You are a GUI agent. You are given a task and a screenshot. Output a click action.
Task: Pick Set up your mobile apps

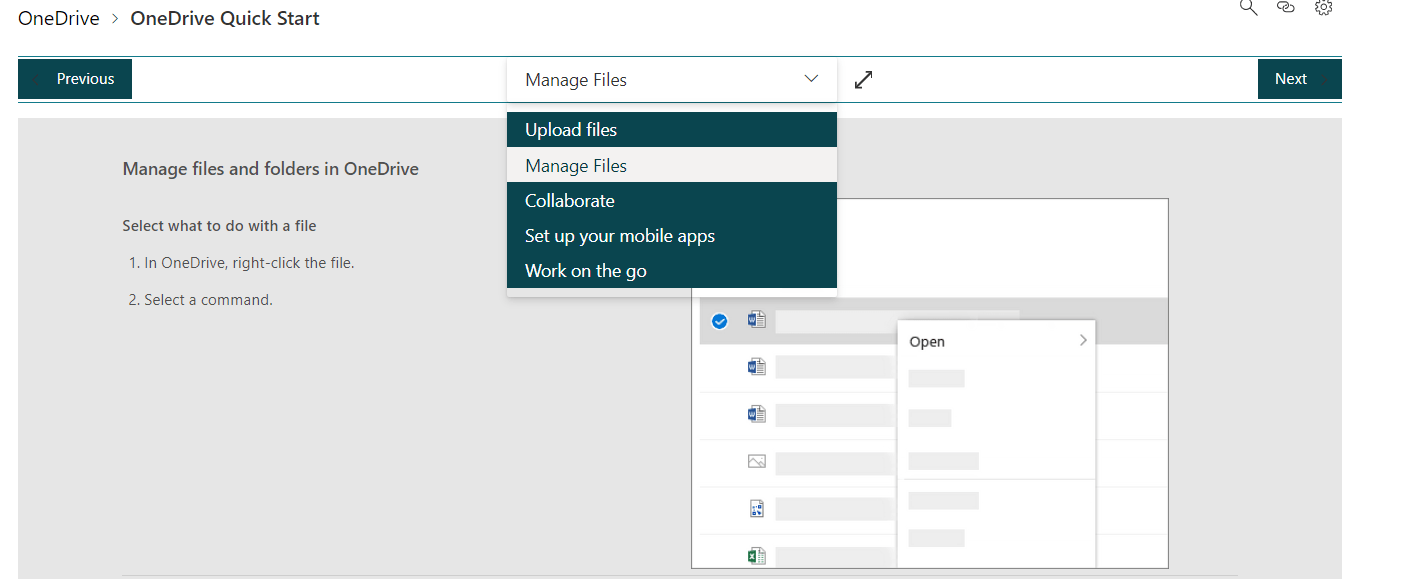pyautogui.click(x=671, y=236)
